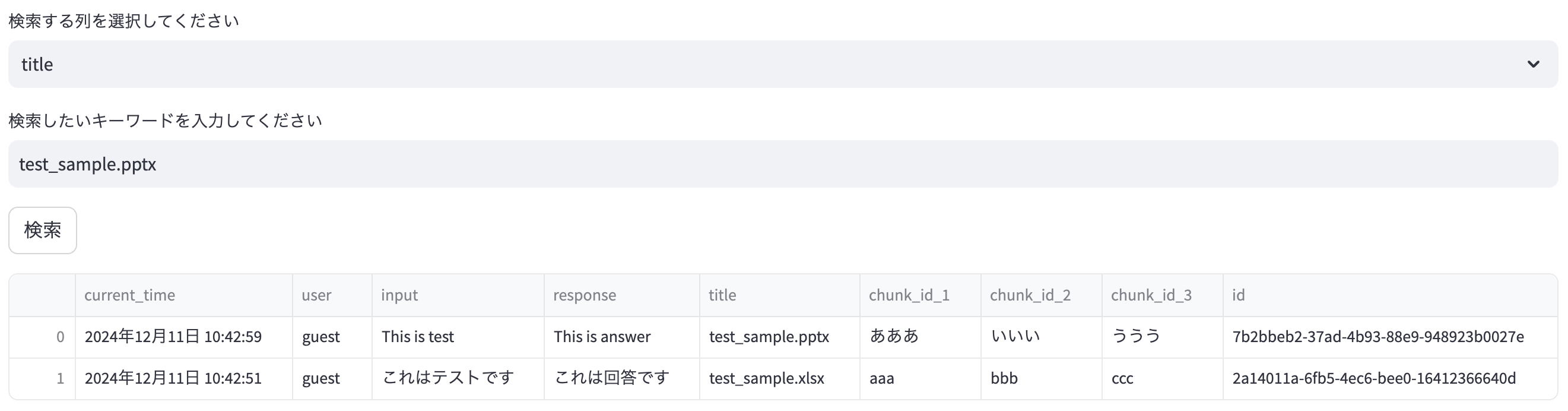Click the response column header
Screen dimensions: 1568x411
(x=621, y=295)
